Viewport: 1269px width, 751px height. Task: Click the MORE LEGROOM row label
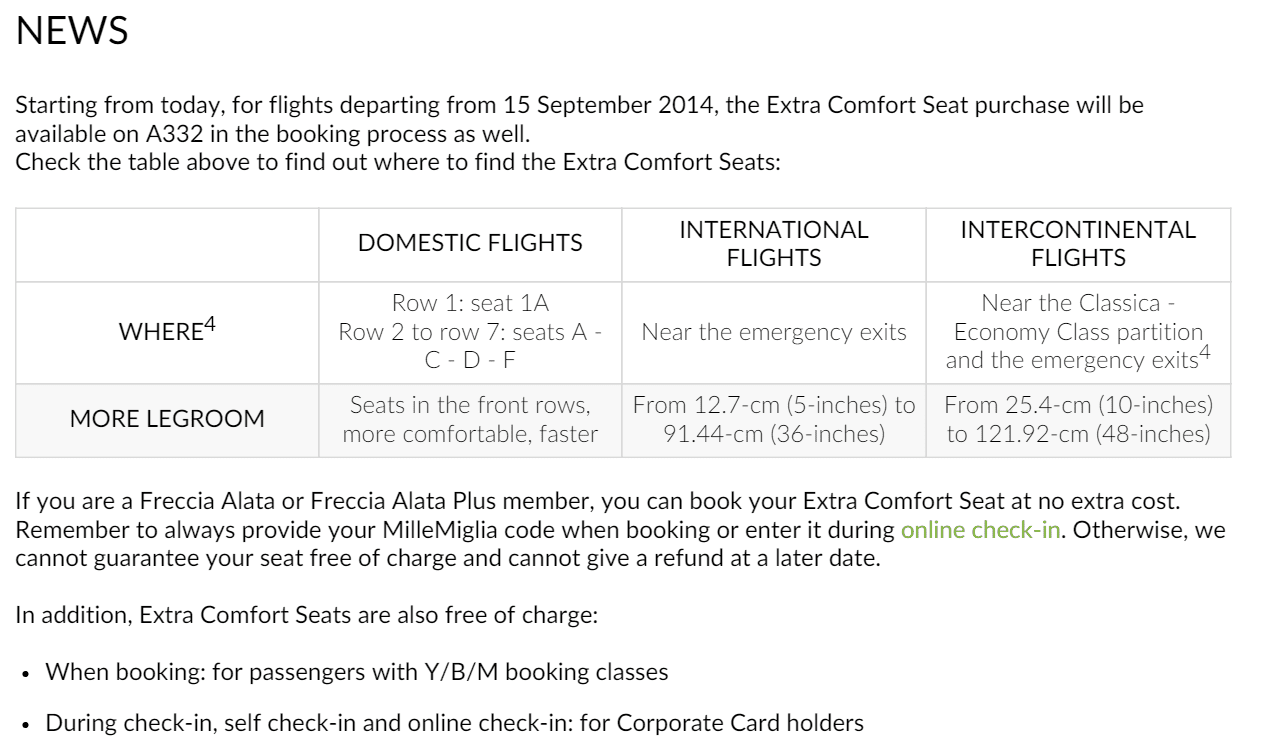coord(167,419)
